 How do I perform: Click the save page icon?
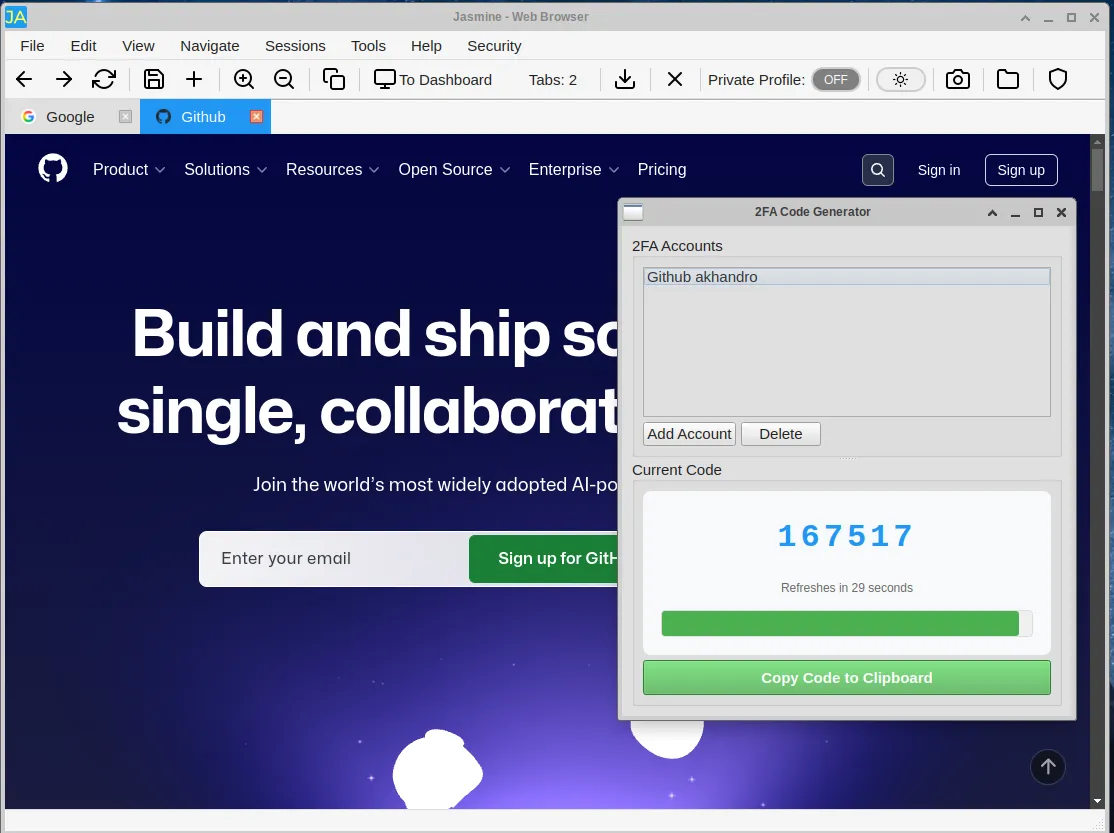click(x=154, y=80)
